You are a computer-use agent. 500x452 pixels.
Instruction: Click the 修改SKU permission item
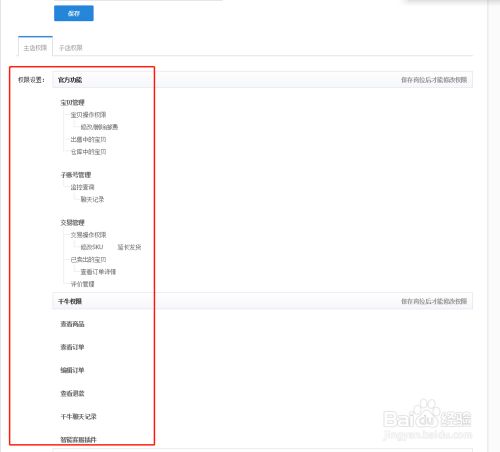(x=92, y=247)
